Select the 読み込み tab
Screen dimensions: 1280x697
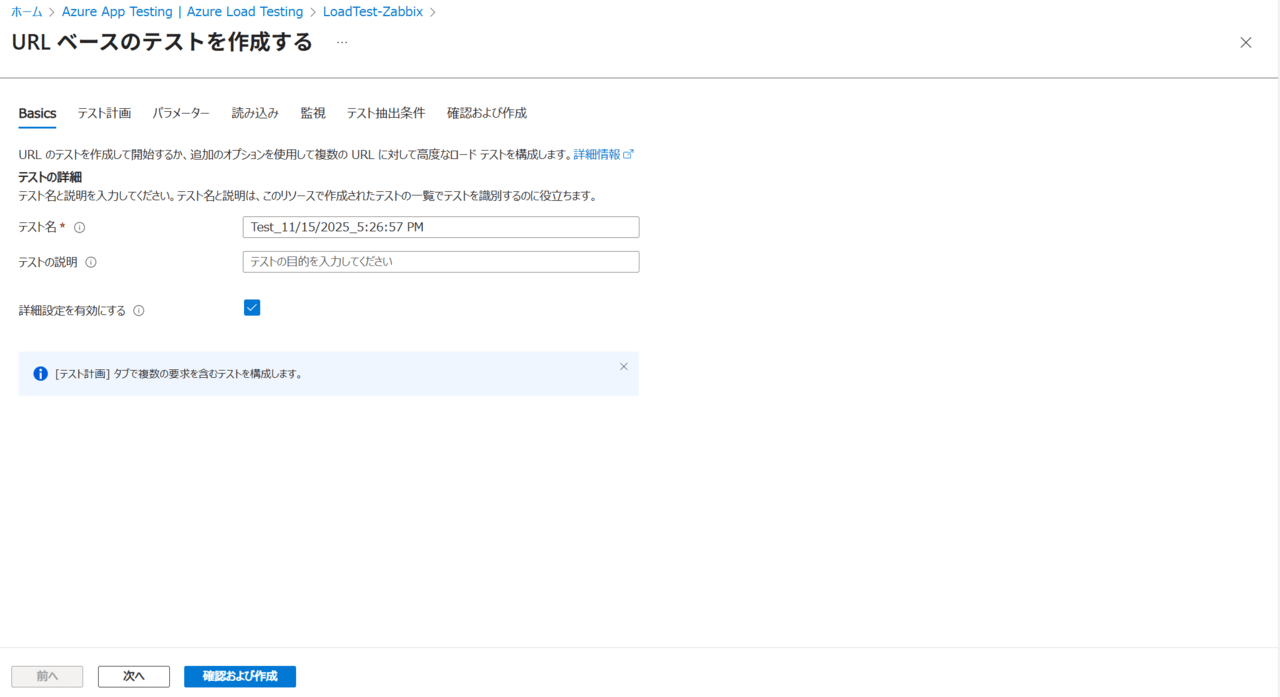[x=255, y=114]
